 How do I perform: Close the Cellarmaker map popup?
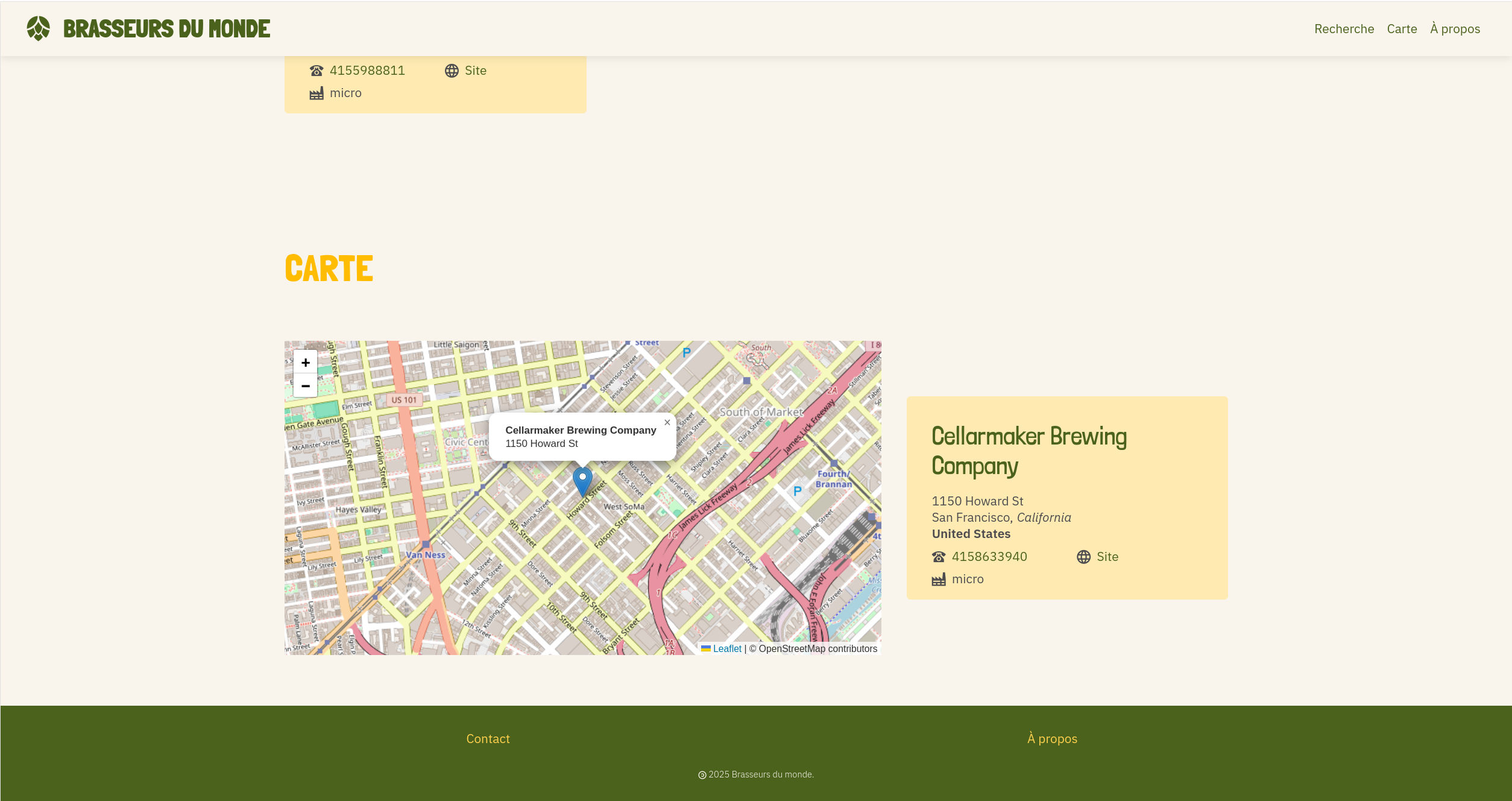(667, 423)
